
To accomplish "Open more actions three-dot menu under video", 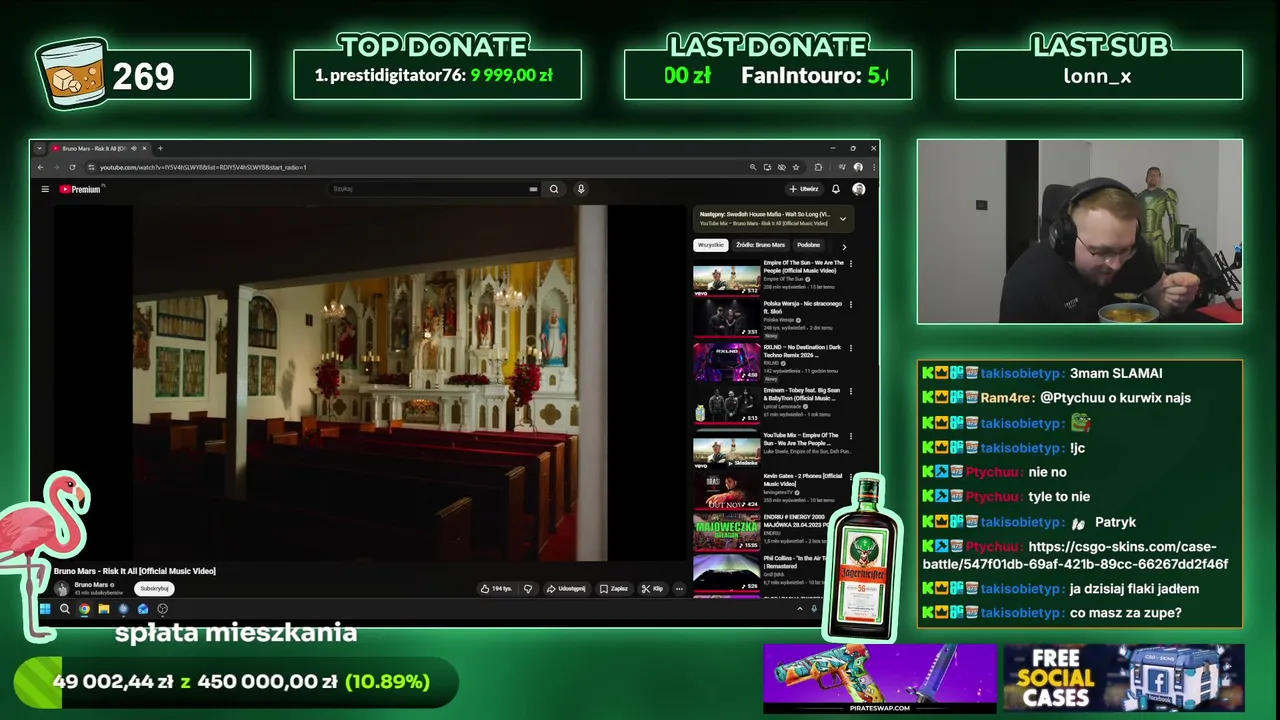I will [679, 588].
